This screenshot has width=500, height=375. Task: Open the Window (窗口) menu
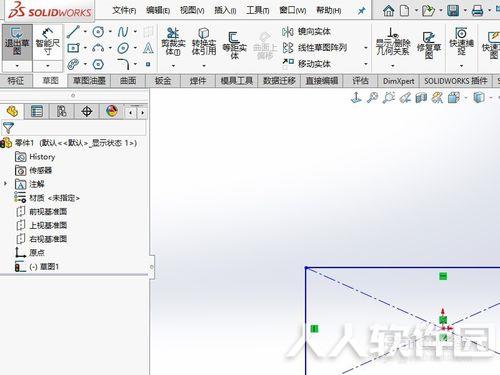click(293, 11)
